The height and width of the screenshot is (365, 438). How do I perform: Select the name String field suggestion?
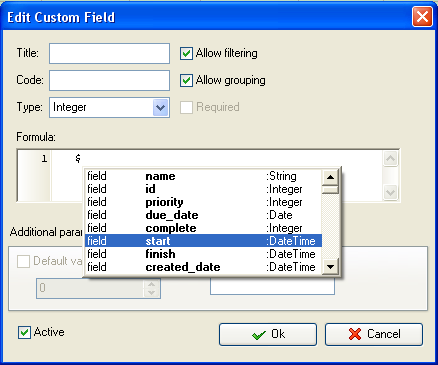(203, 176)
